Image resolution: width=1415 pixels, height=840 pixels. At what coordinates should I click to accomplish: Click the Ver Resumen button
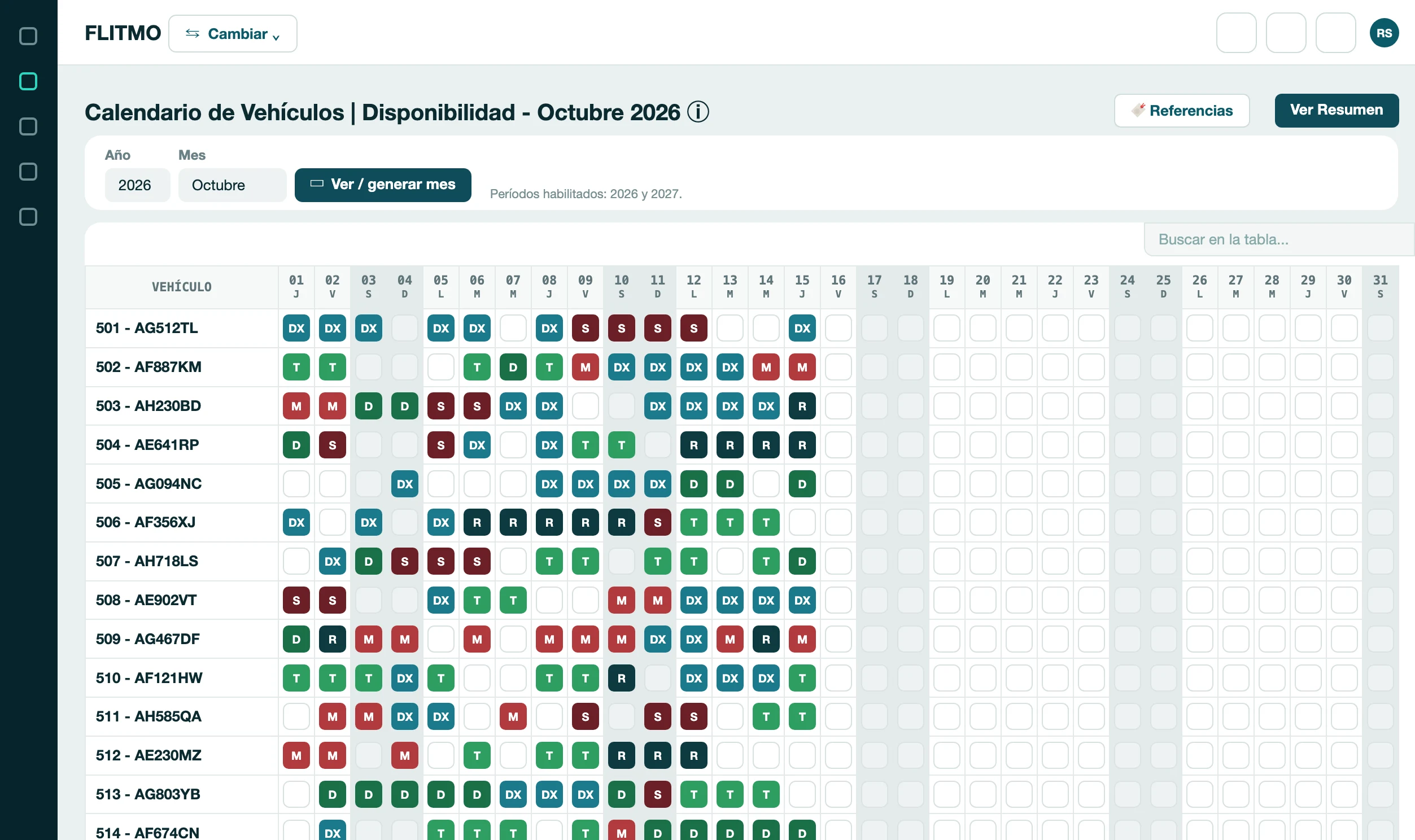(x=1336, y=111)
